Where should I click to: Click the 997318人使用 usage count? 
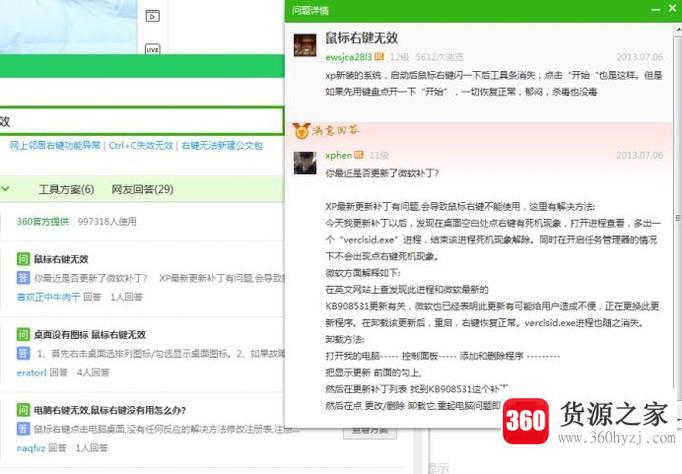107,222
